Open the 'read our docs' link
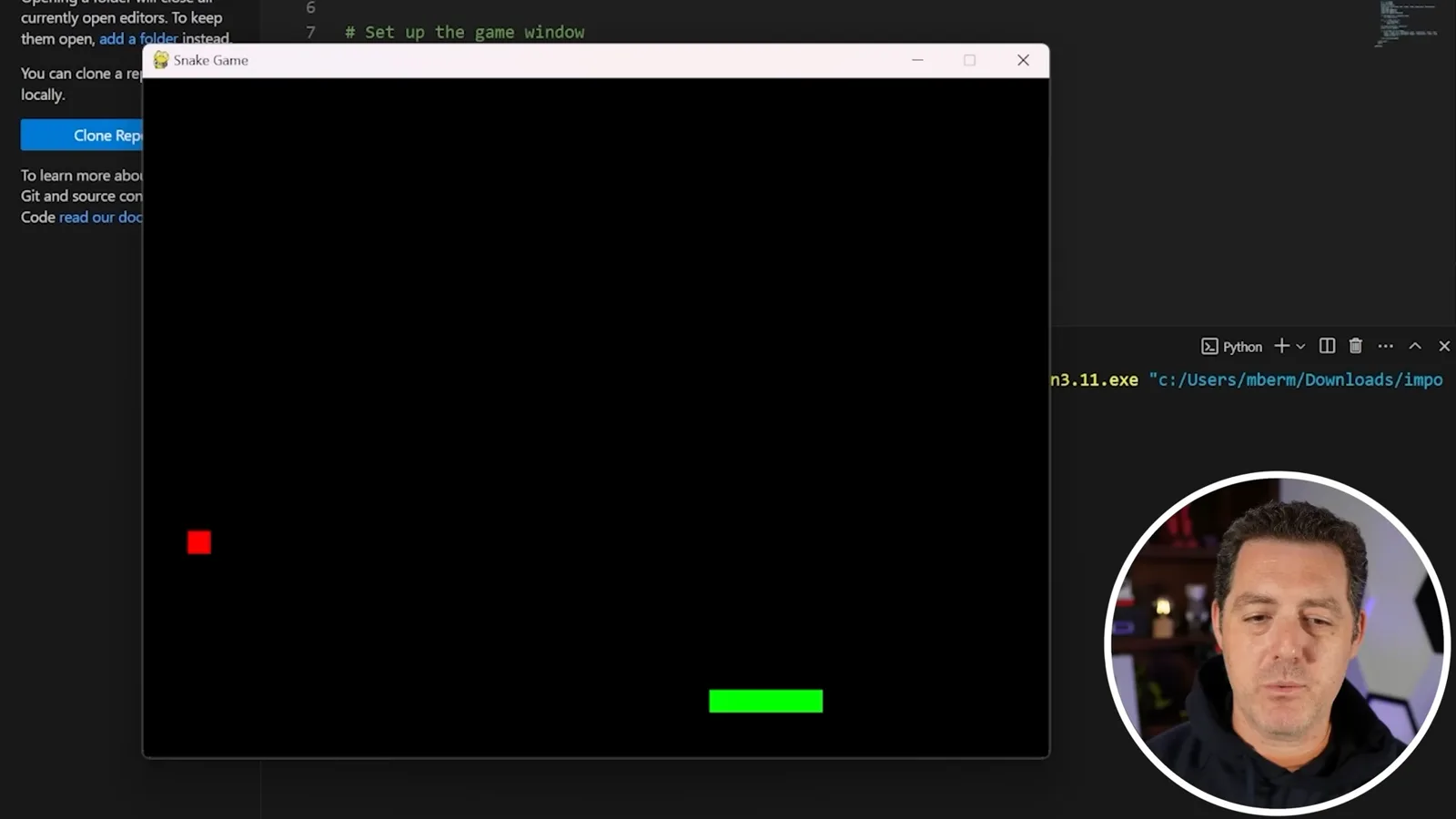 [x=101, y=217]
